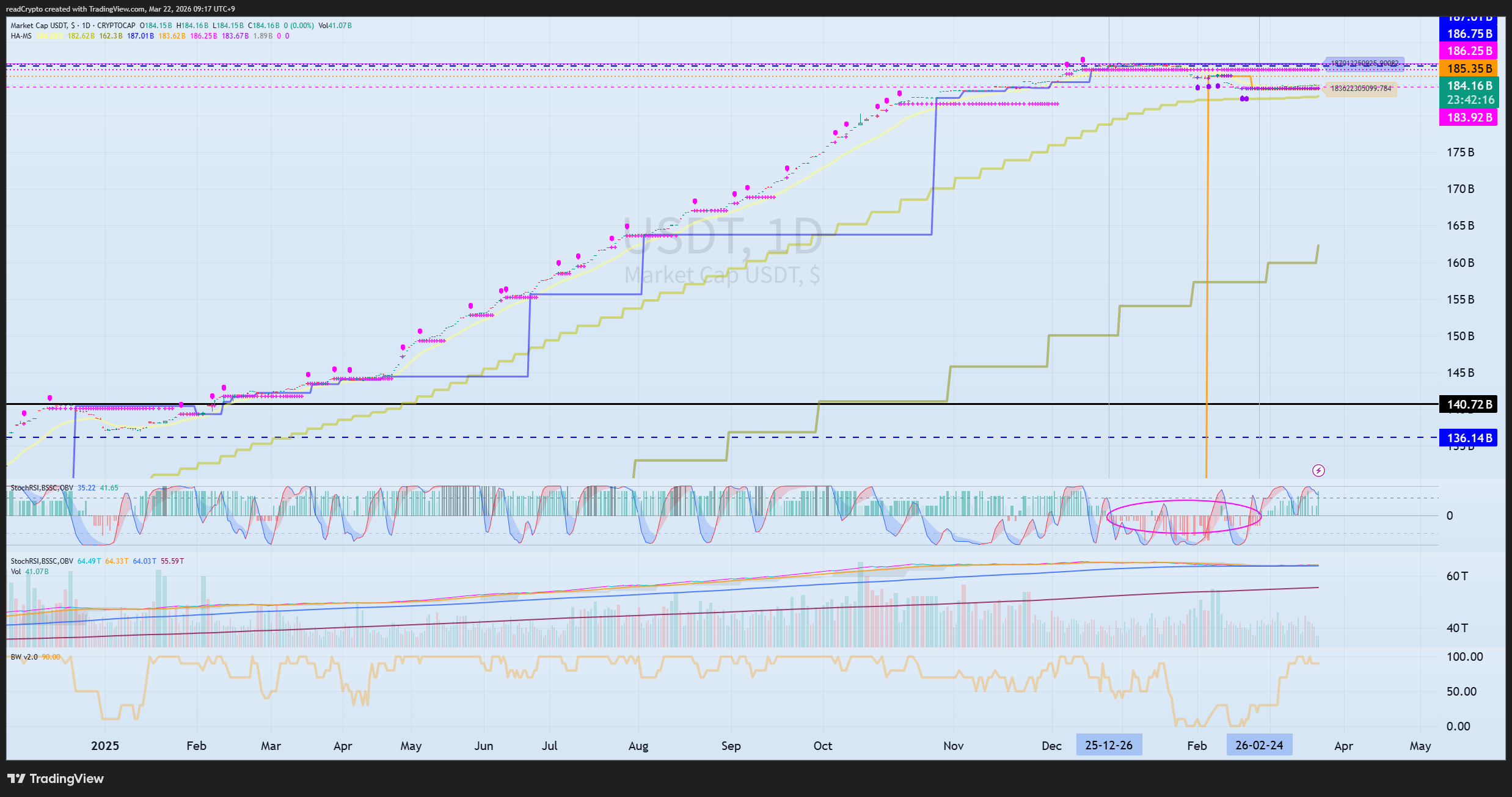The image size is (1512, 797).
Task: Click the 145 B price axis label
Action: [1460, 373]
